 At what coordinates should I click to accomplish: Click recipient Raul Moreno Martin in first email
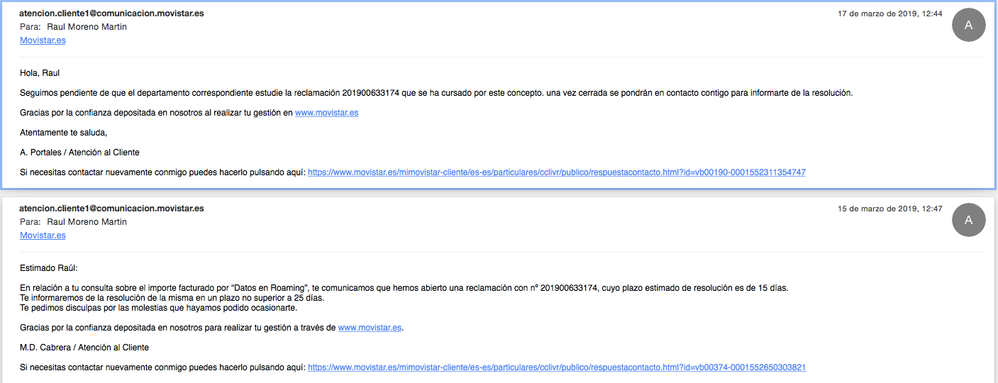point(87,27)
